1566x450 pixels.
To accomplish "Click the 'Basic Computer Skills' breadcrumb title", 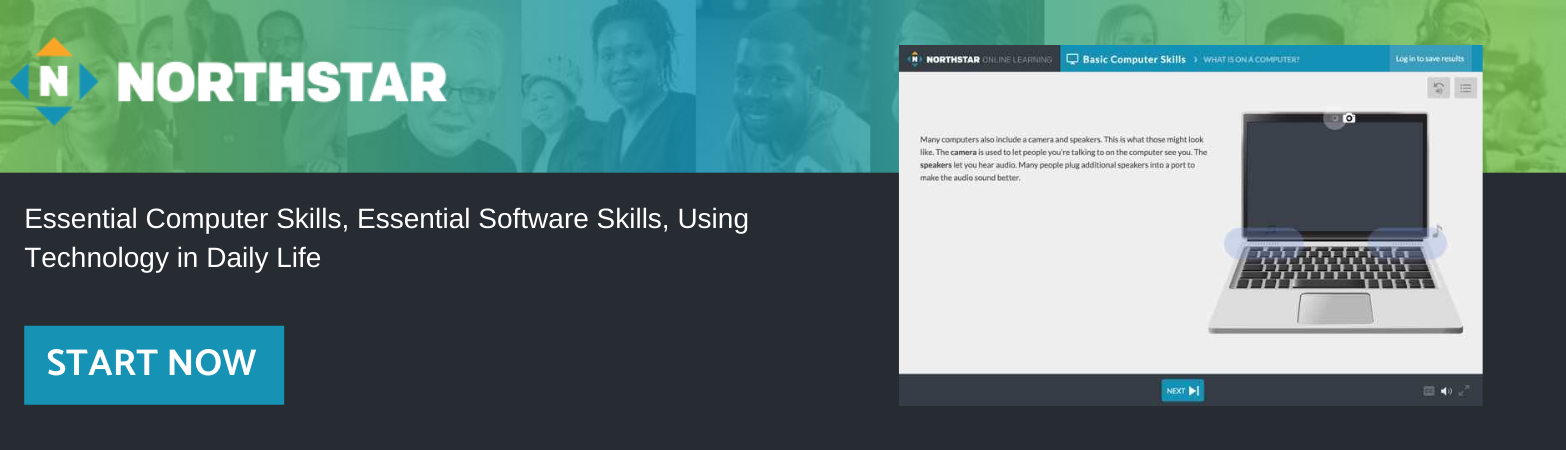I will [x=1134, y=59].
